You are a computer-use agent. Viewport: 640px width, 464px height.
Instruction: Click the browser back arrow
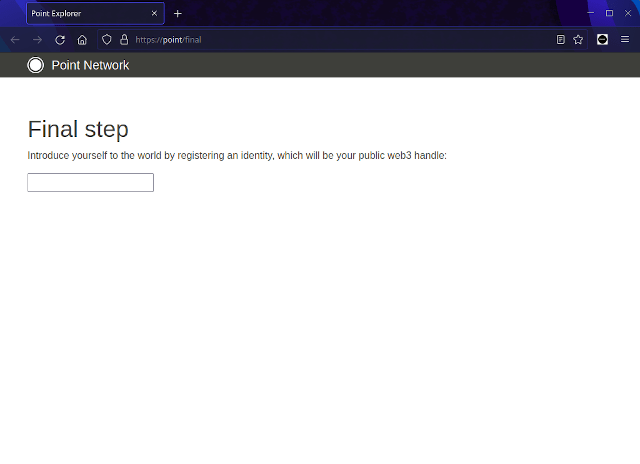click(15, 40)
